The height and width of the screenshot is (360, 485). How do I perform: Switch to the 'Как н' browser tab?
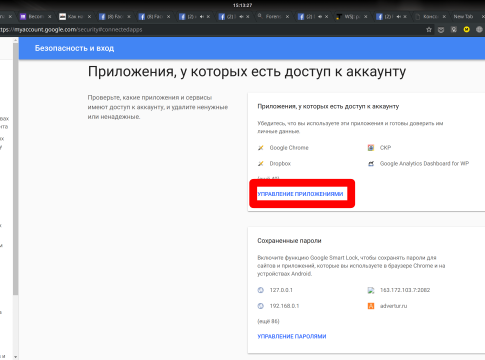coord(75,16)
